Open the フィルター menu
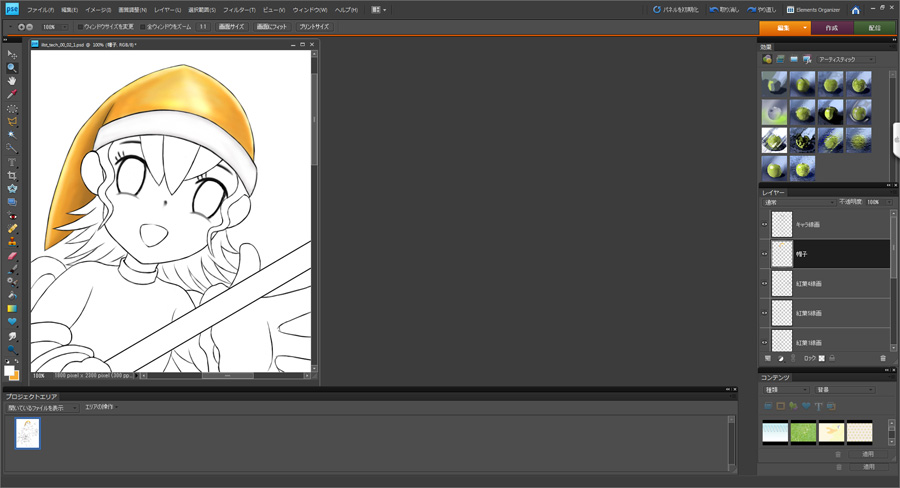This screenshot has width=900, height=488. [x=239, y=10]
